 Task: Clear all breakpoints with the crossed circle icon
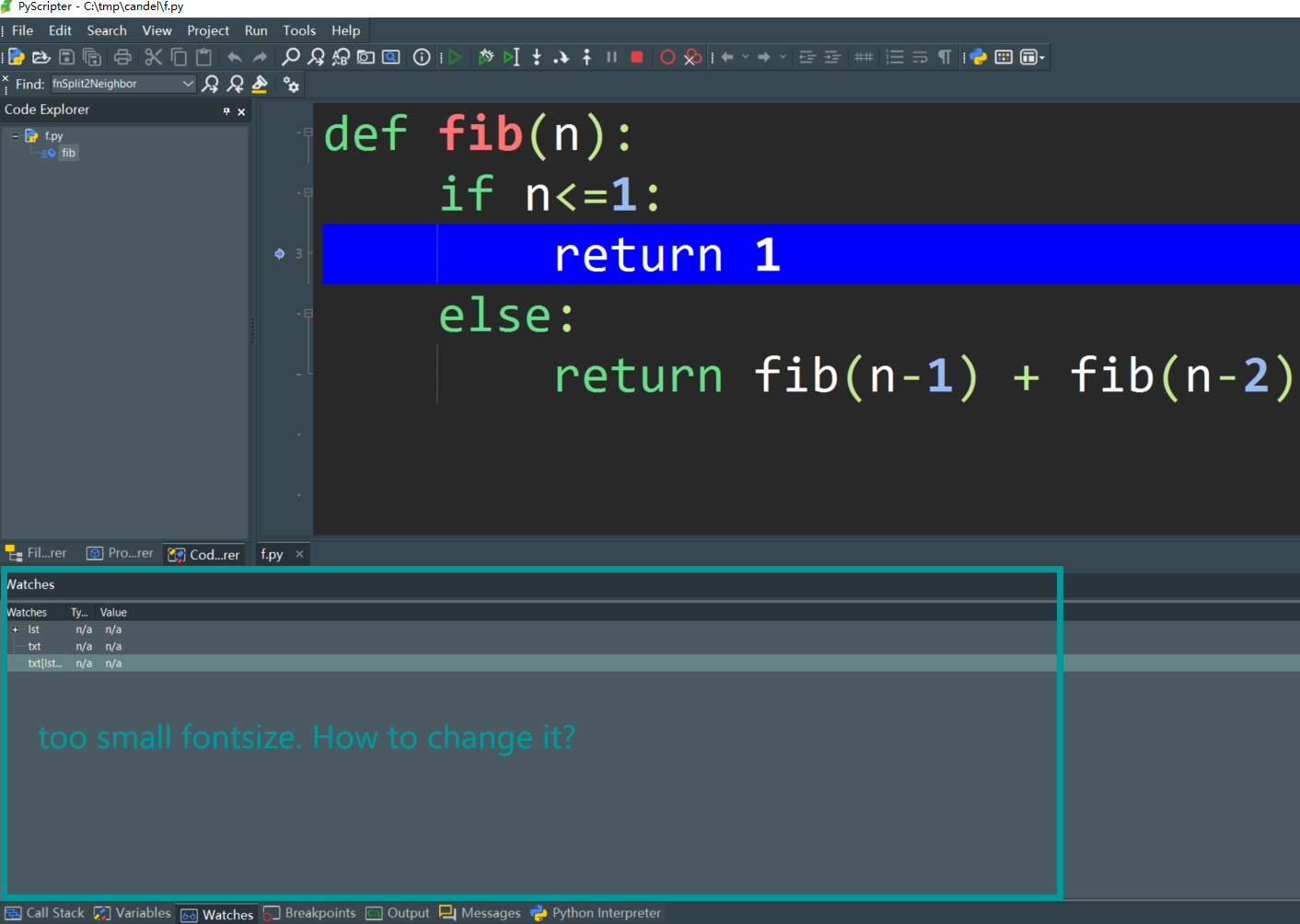691,56
